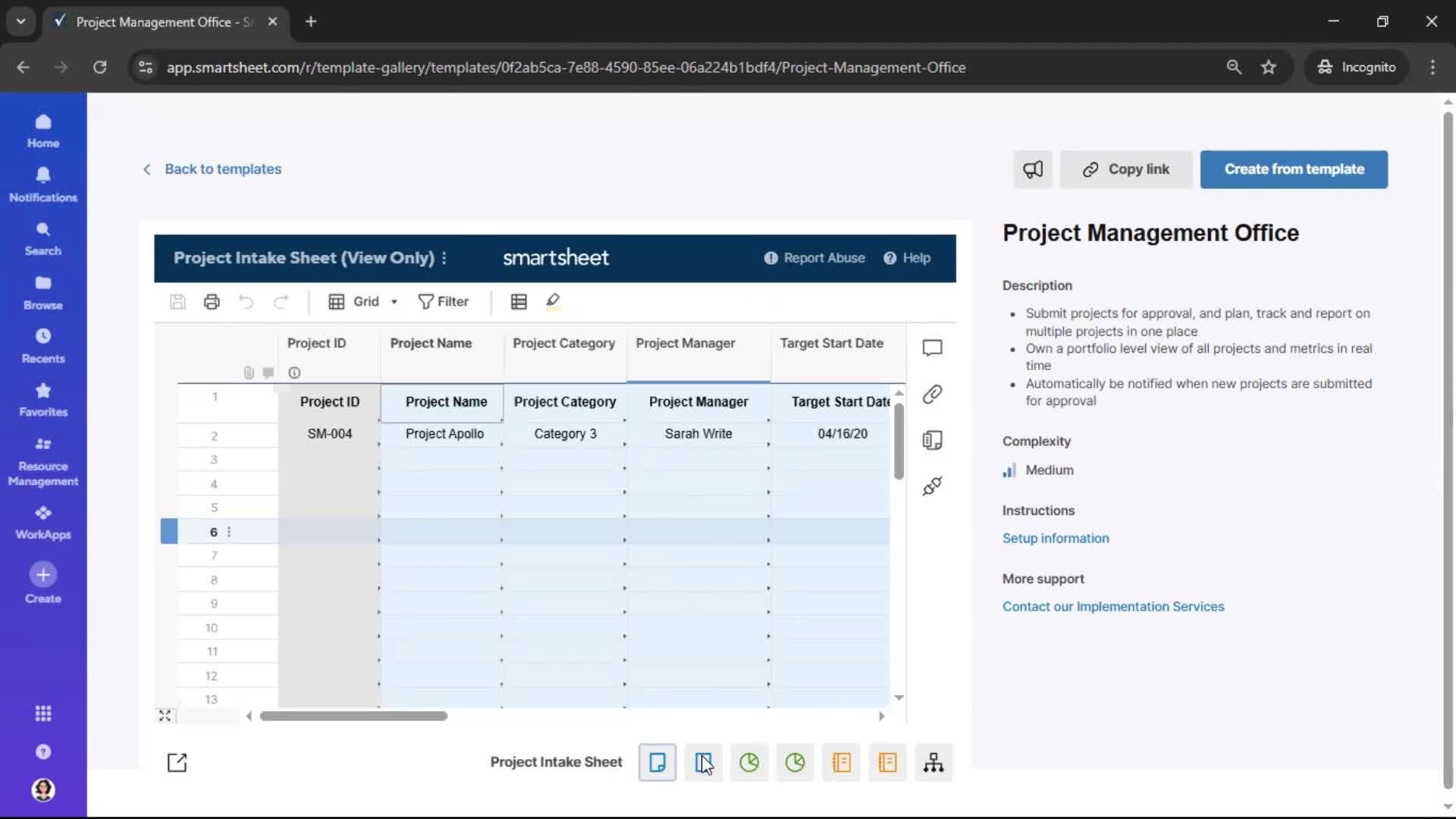
Task: Open the attachments paperclip panel icon
Action: [x=932, y=394]
